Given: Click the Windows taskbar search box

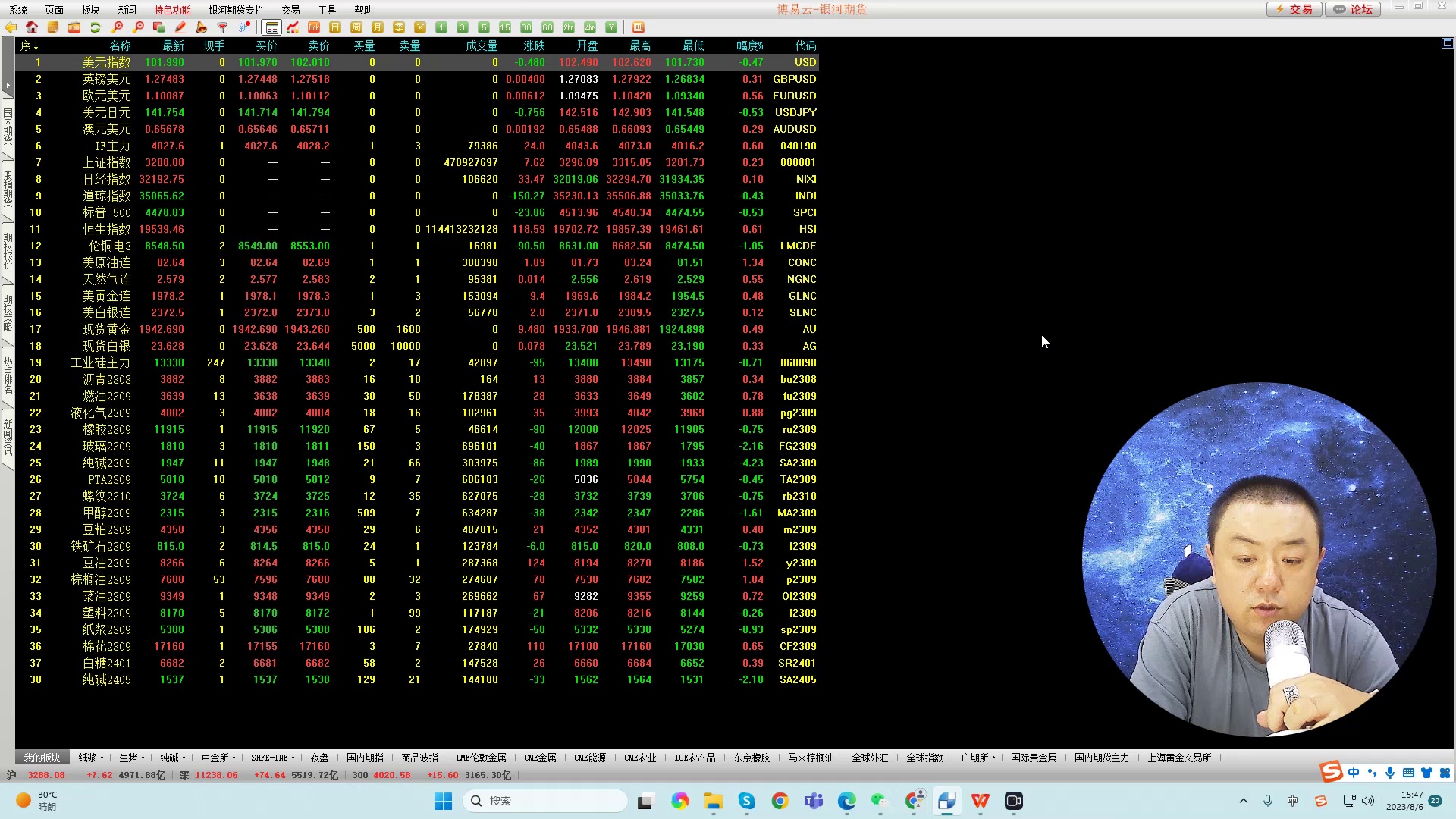Looking at the screenshot, I should pyautogui.click(x=546, y=801).
